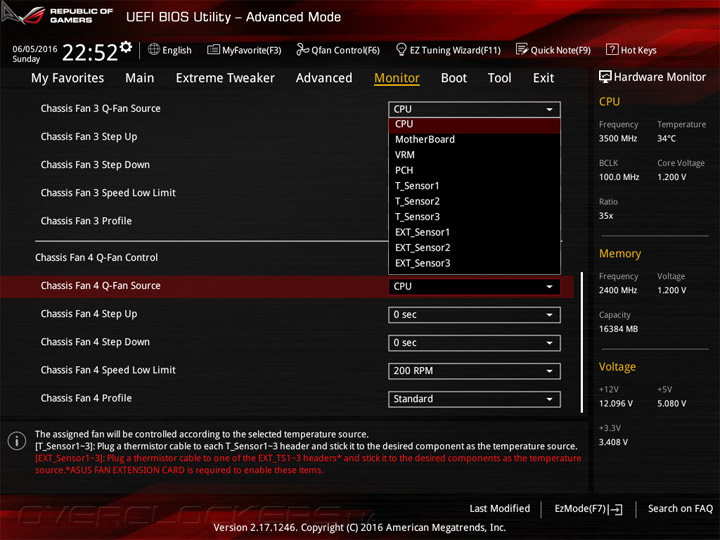Switch to EzMode(F7)
This screenshot has width=720, height=540.
(x=588, y=509)
